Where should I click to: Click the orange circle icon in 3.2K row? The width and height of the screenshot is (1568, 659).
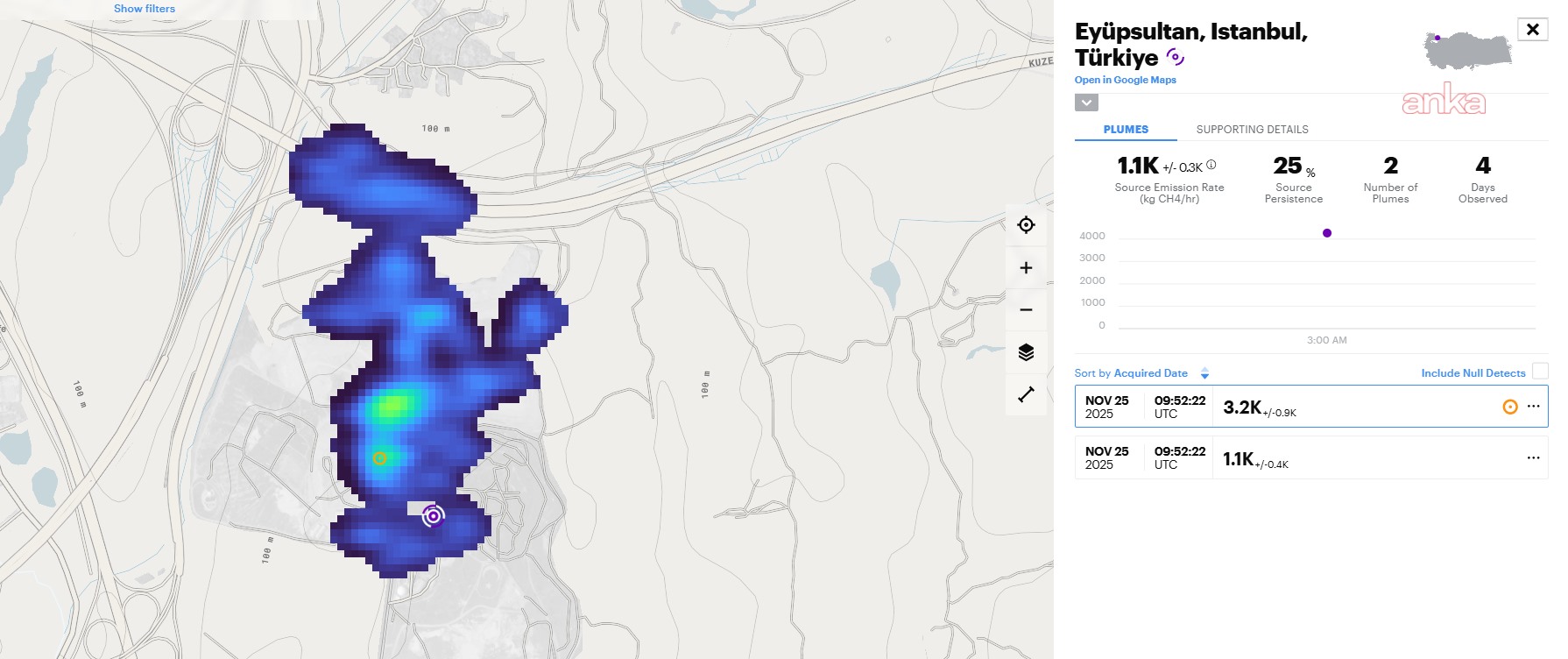[1510, 407]
